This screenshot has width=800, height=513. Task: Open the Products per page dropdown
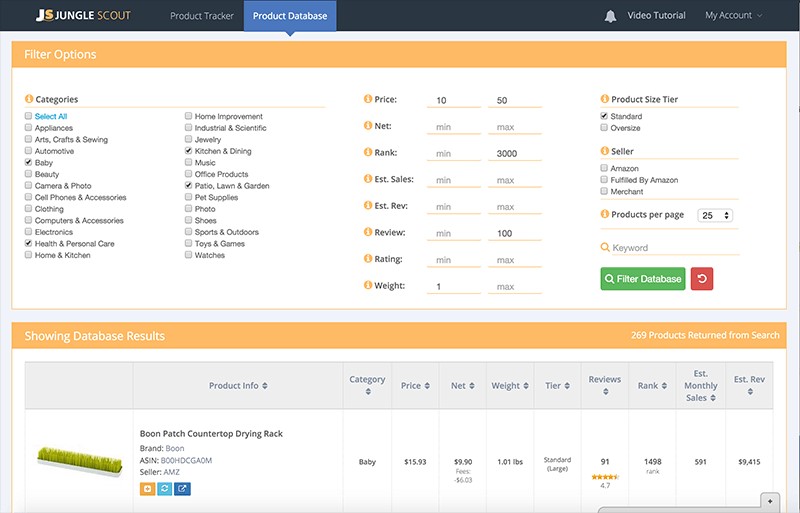716,215
